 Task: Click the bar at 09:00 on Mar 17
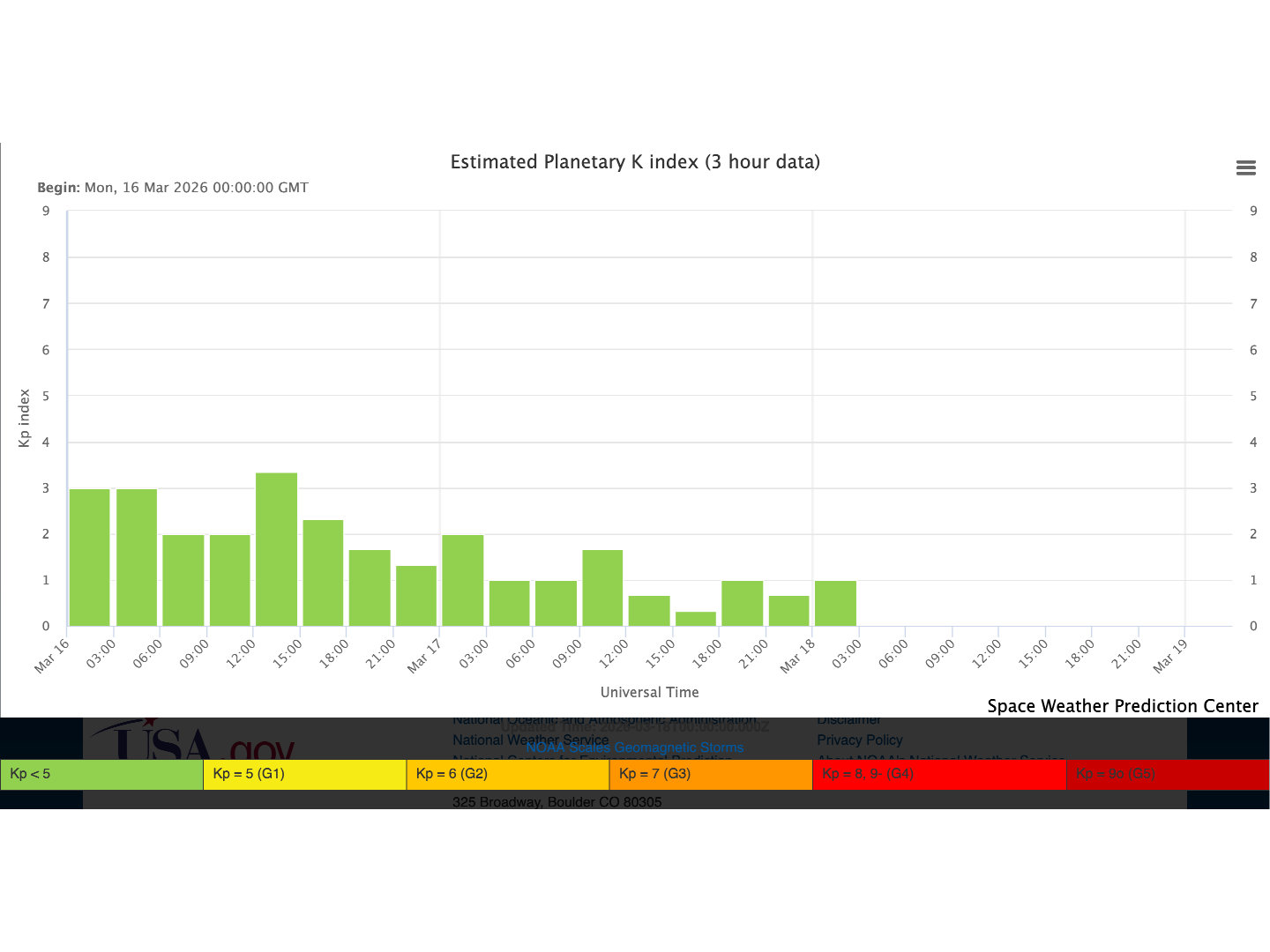[602, 588]
